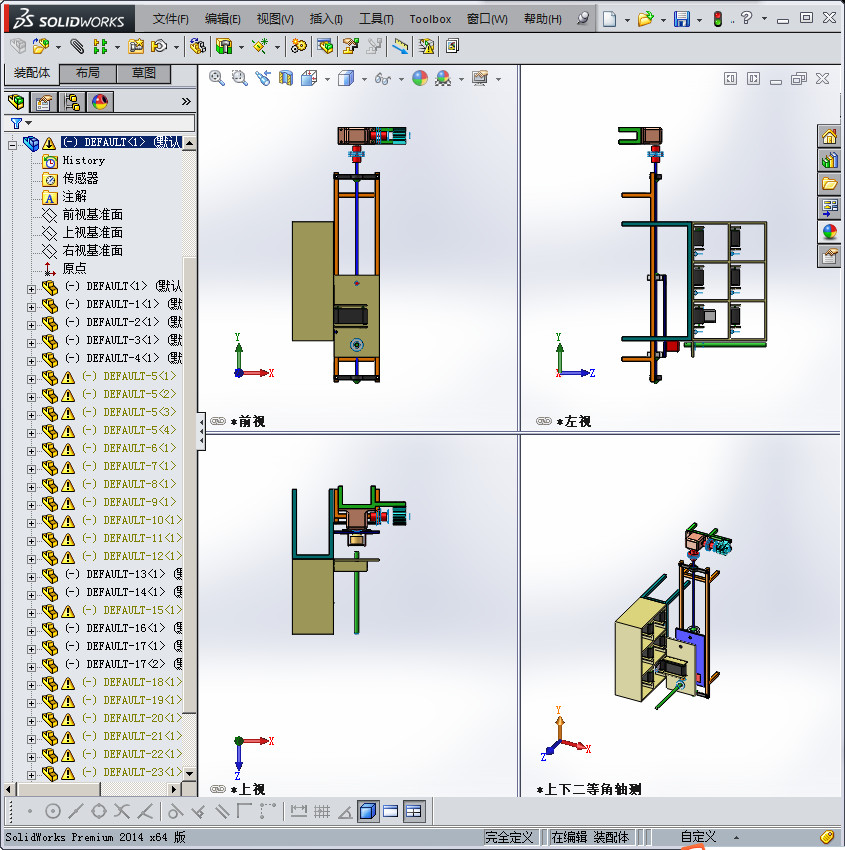
Task: Open Hide/Show Items dropdown arrow
Action: pyautogui.click(x=401, y=79)
